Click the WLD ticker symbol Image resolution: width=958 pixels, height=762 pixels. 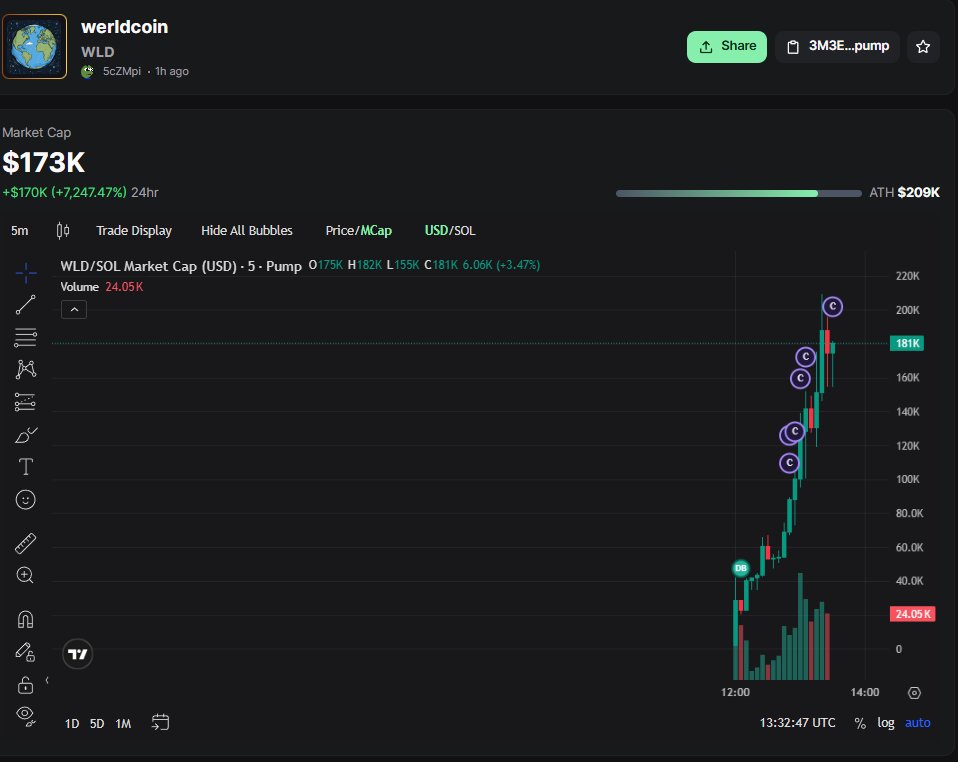click(x=98, y=52)
